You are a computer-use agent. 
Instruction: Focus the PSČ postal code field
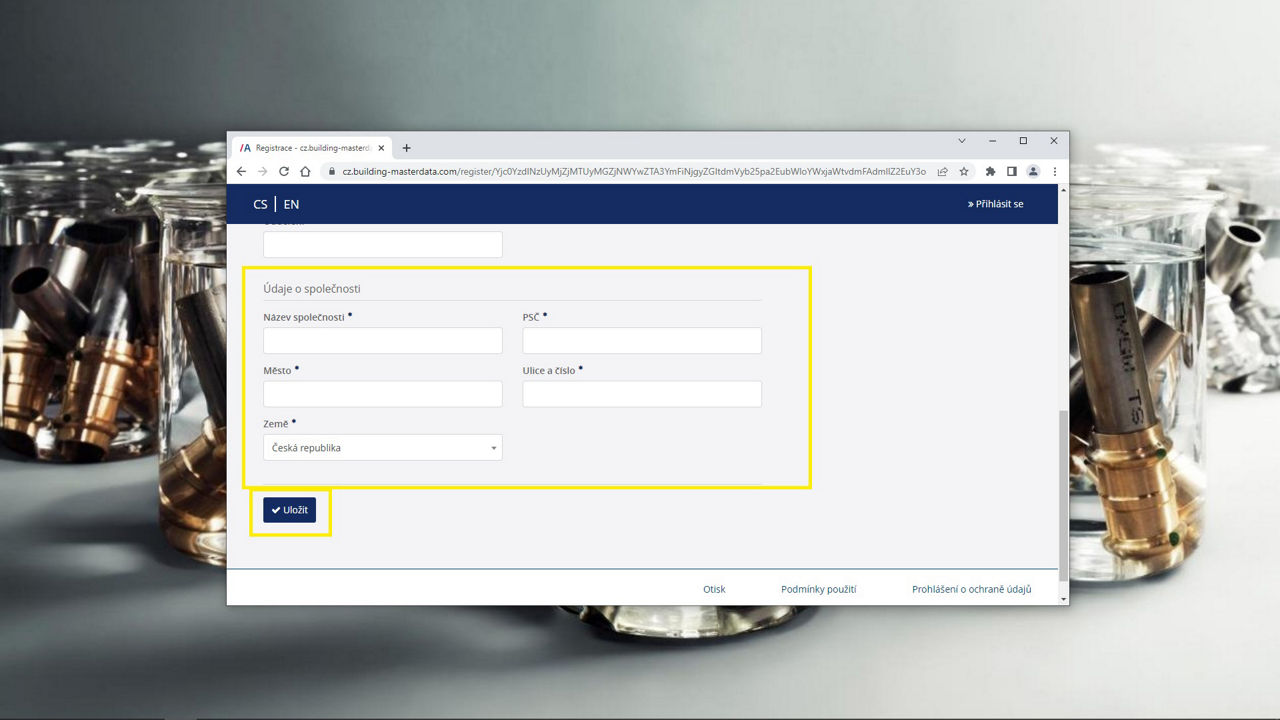pos(642,341)
